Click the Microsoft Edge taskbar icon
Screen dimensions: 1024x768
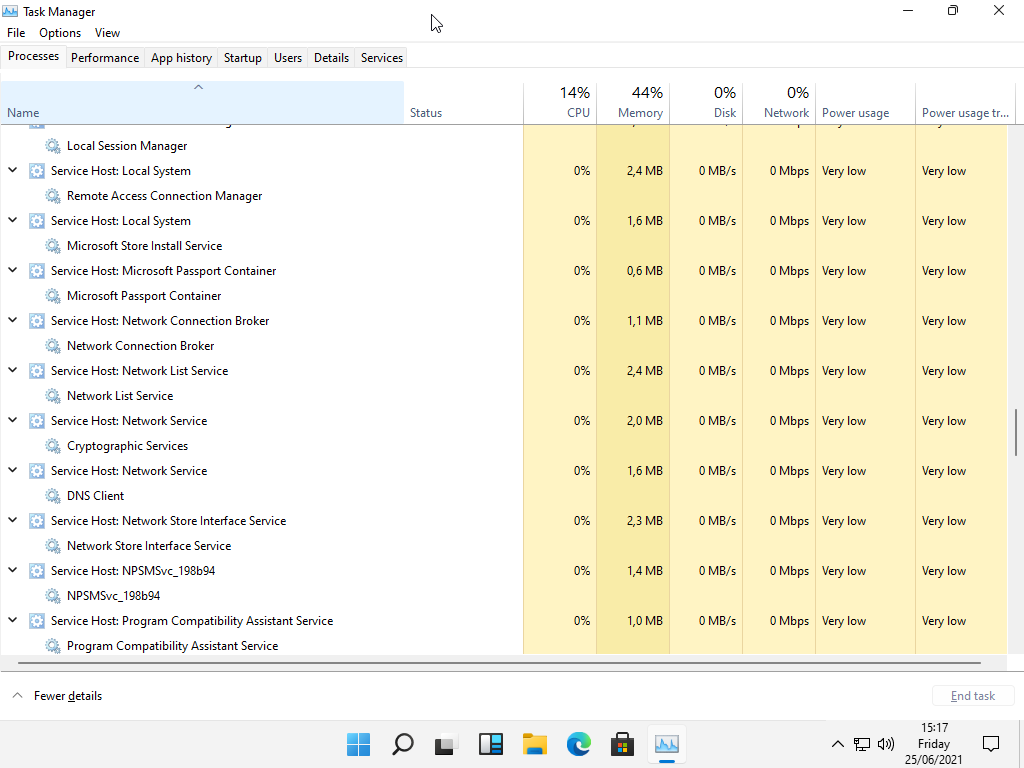tap(579, 744)
